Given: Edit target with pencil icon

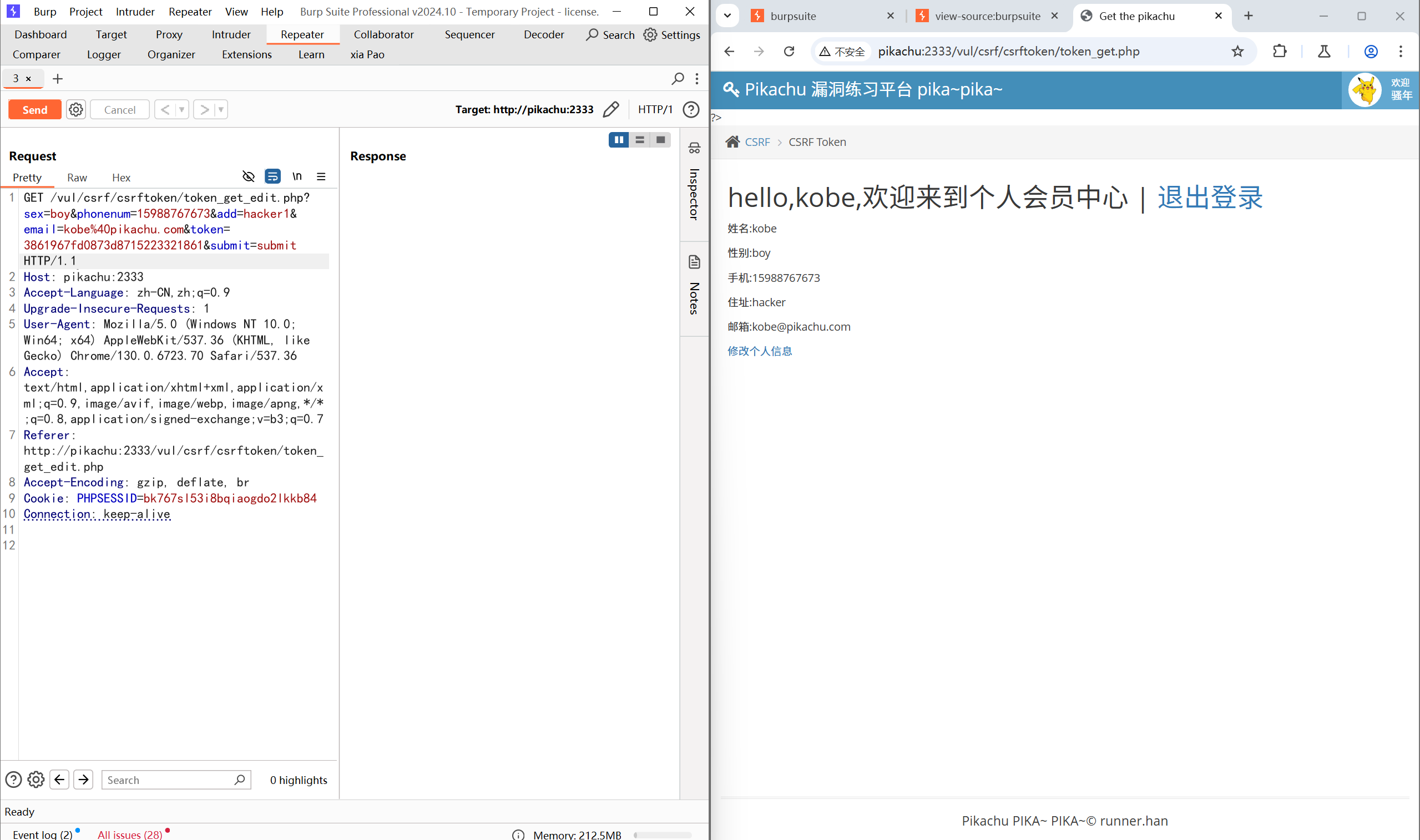Looking at the screenshot, I should pyautogui.click(x=611, y=109).
